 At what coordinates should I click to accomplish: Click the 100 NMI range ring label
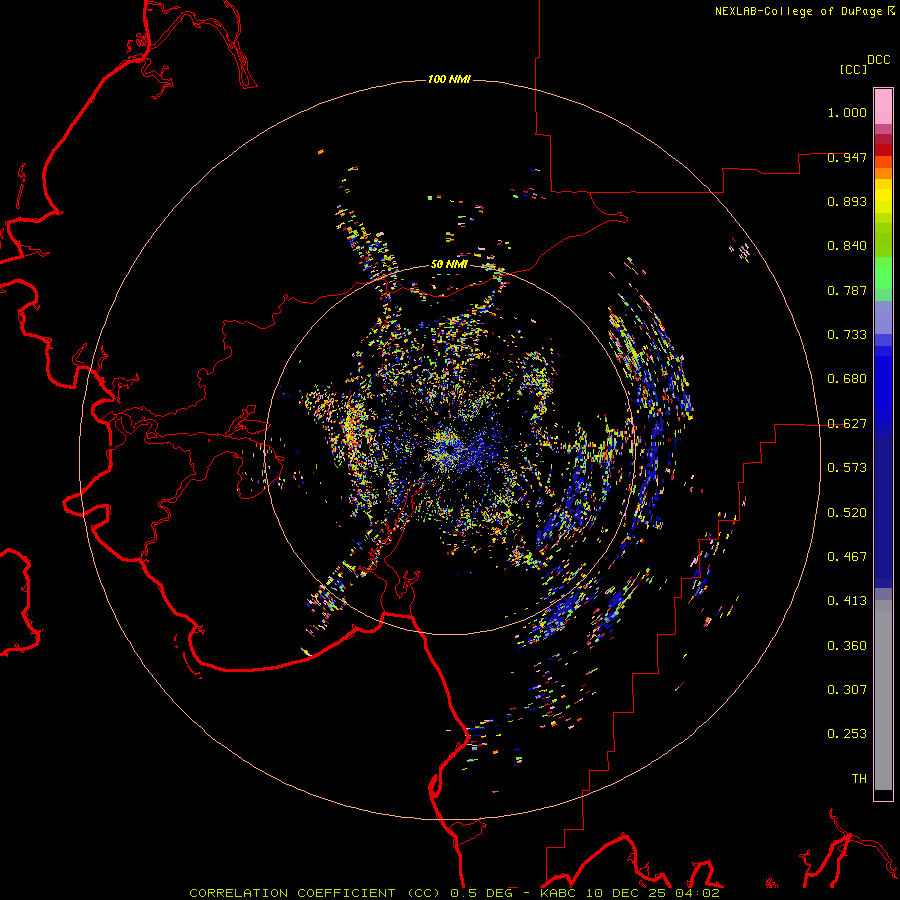coord(449,79)
